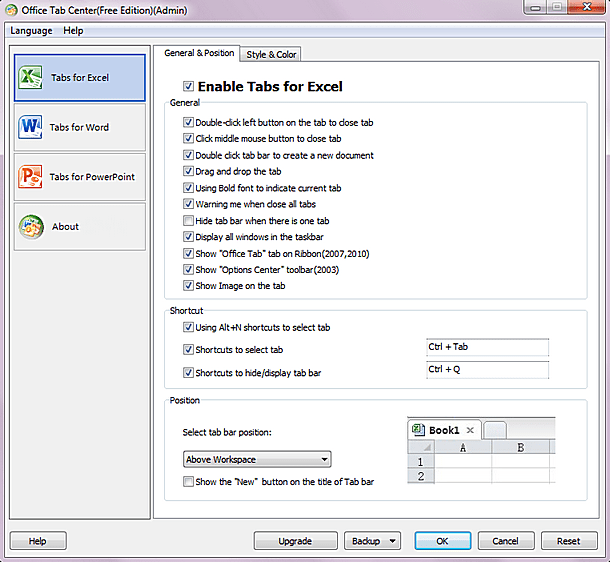
Task: Confirm settings with the OK button
Action: pyautogui.click(x=442, y=541)
